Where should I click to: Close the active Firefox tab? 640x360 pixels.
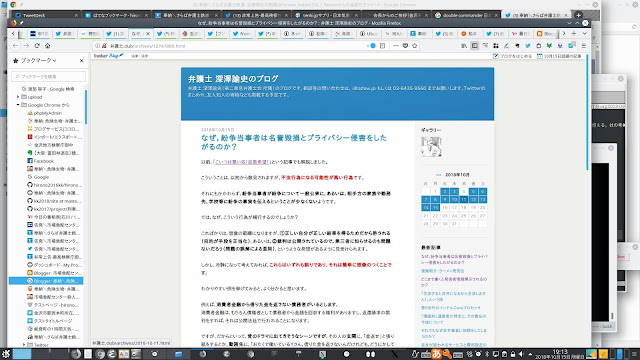coord(148,34)
